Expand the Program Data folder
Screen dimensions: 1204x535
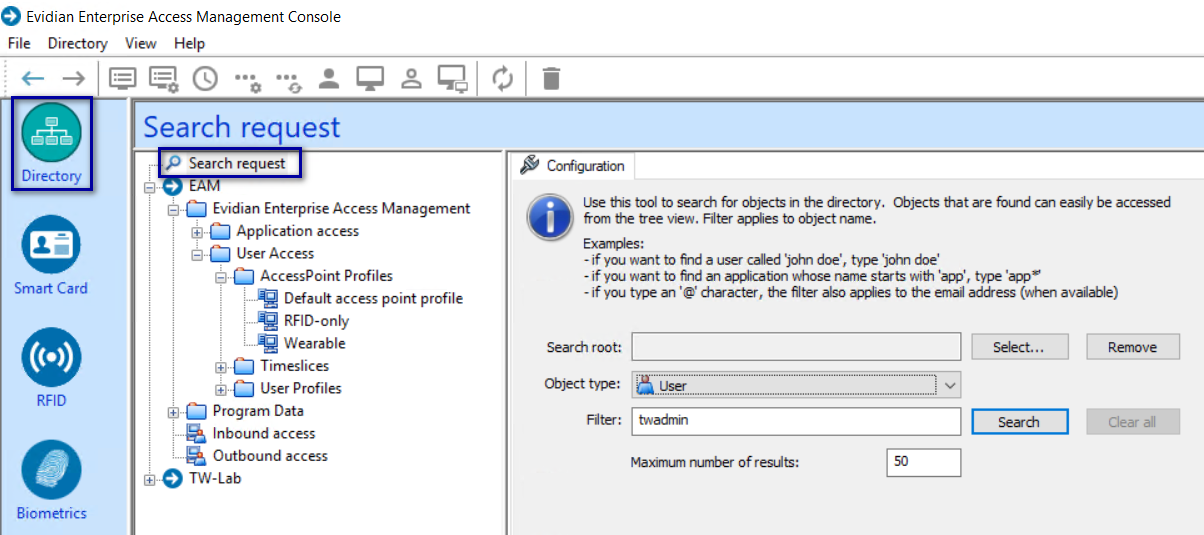174,411
